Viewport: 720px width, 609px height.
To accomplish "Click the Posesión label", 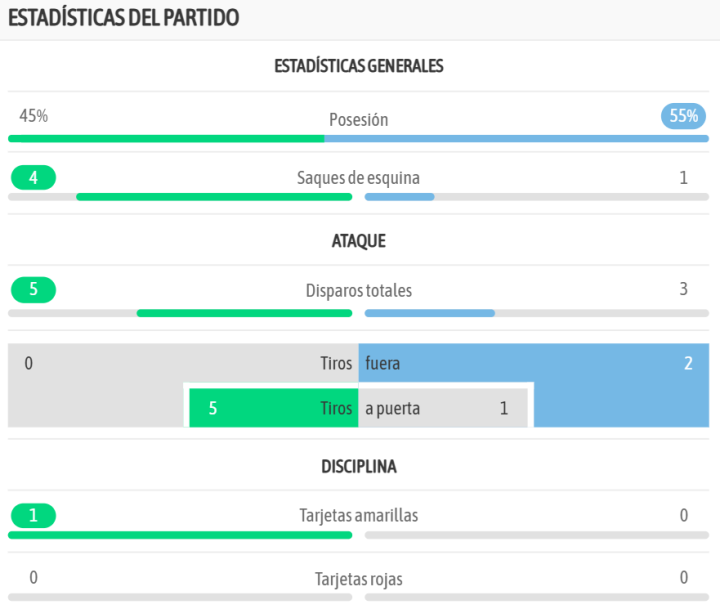I will tap(359, 120).
